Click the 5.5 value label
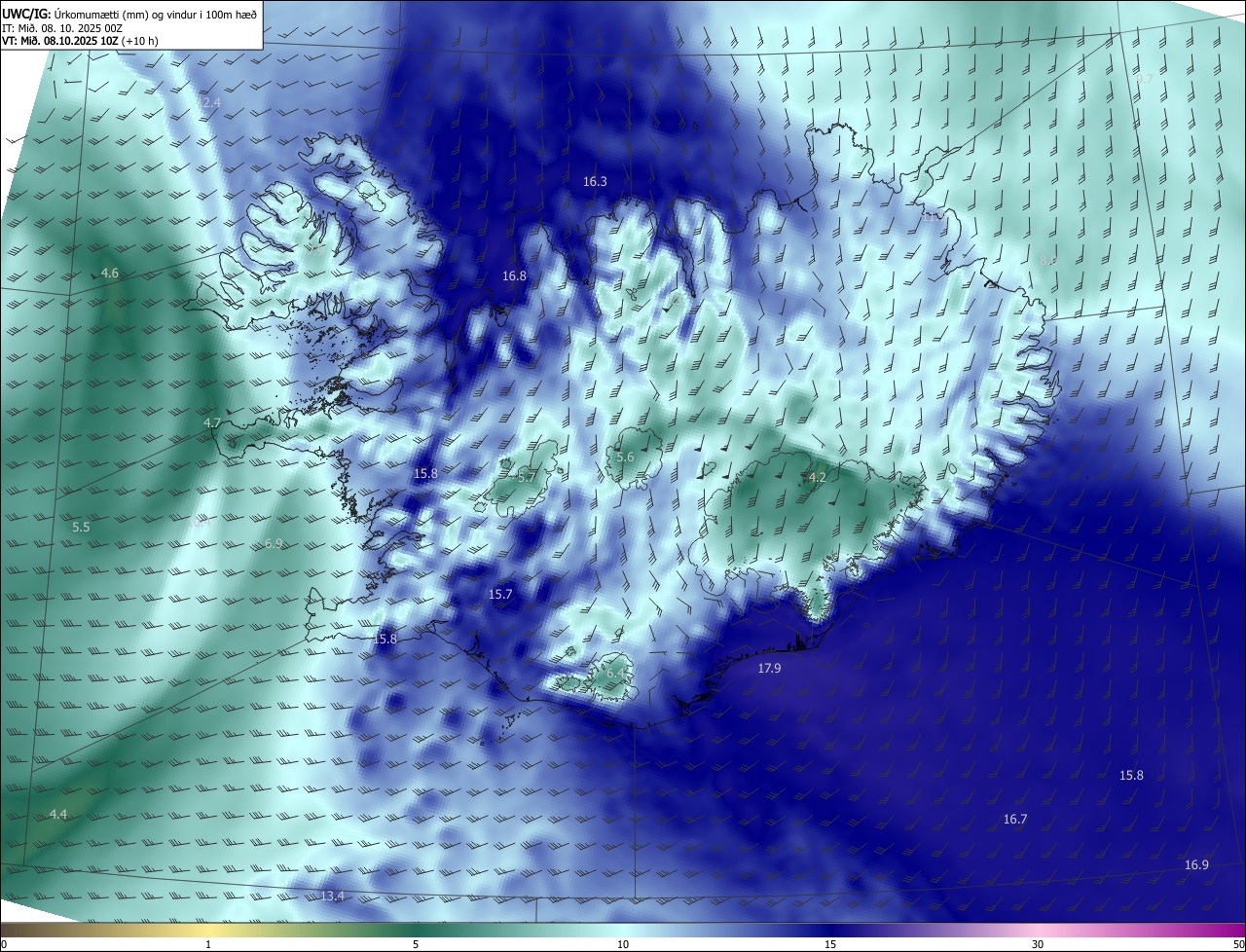Image resolution: width=1246 pixels, height=952 pixels. 81,528
